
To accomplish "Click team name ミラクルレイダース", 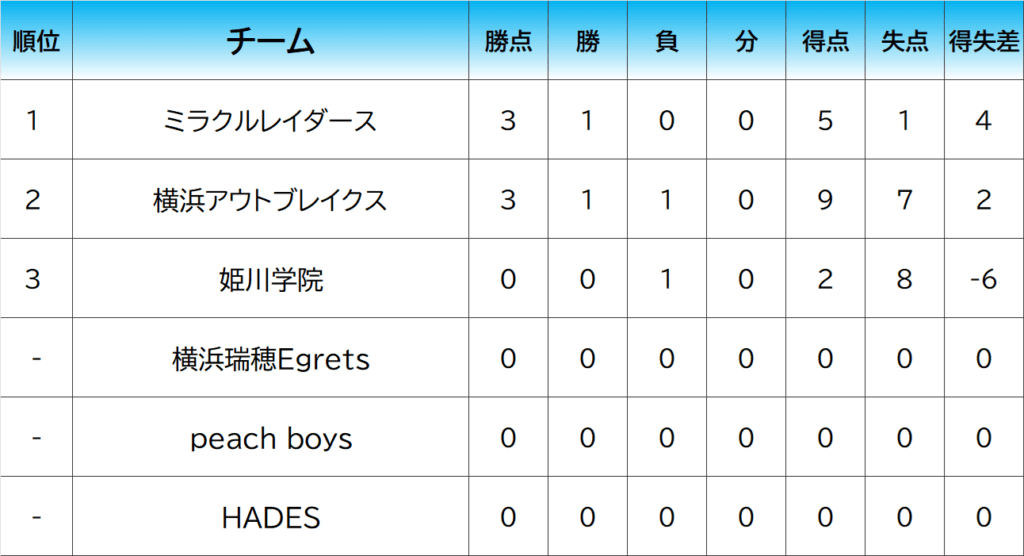I will [270, 121].
